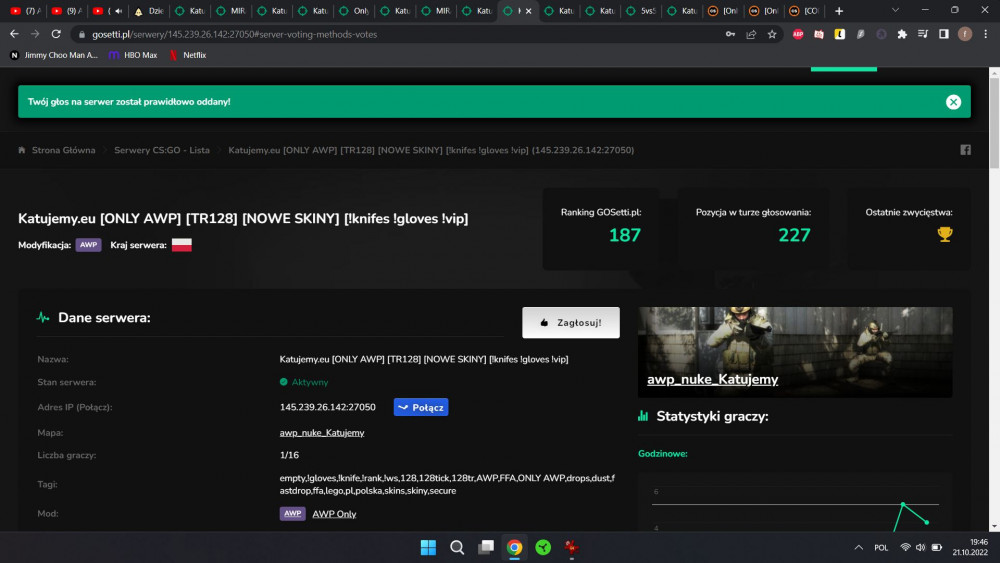Open the awp_nuke_Katujemy map thumbnail image
Screen dimensions: 1000x563
pyautogui.click(x=795, y=352)
